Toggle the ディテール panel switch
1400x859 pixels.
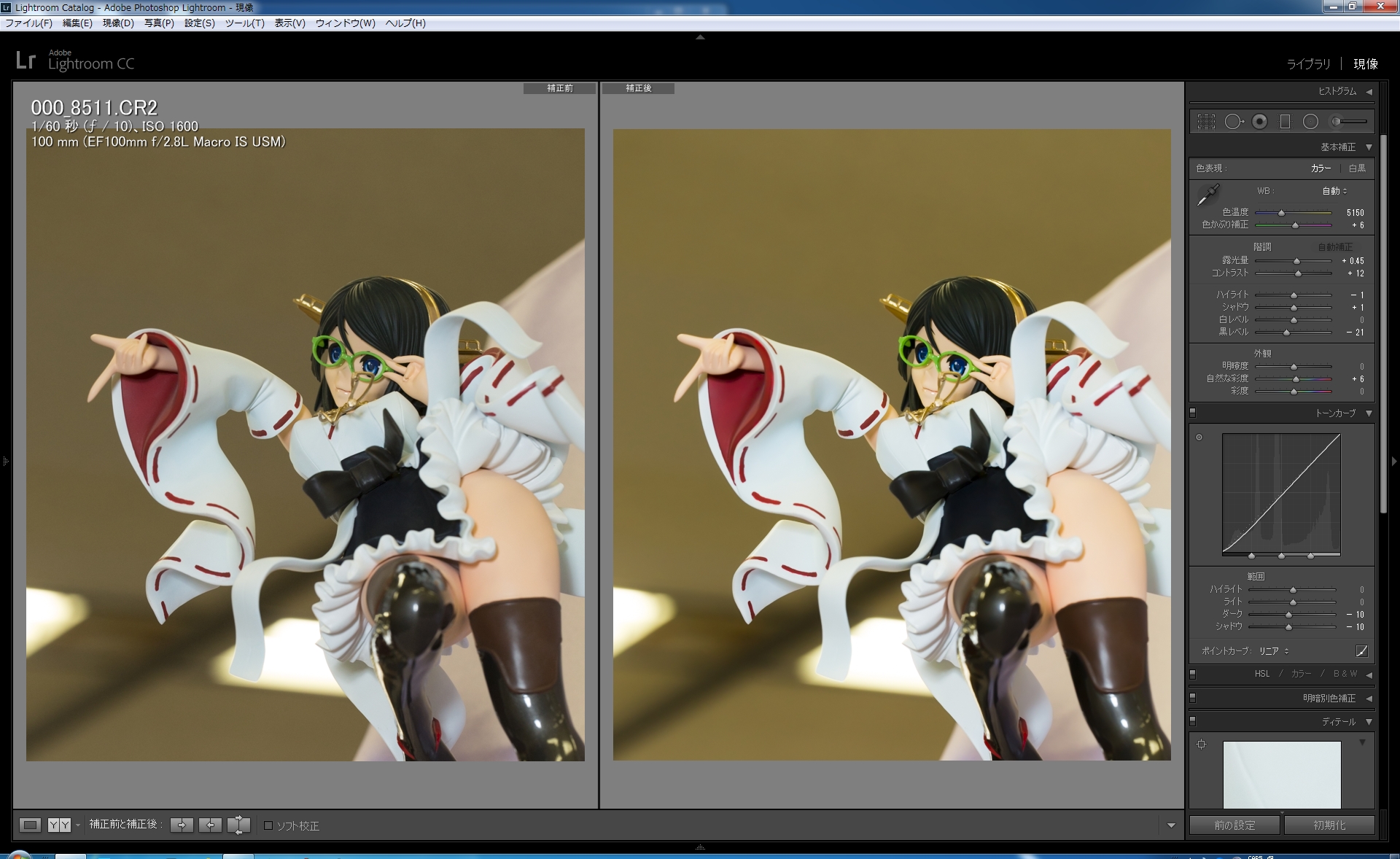point(1193,721)
